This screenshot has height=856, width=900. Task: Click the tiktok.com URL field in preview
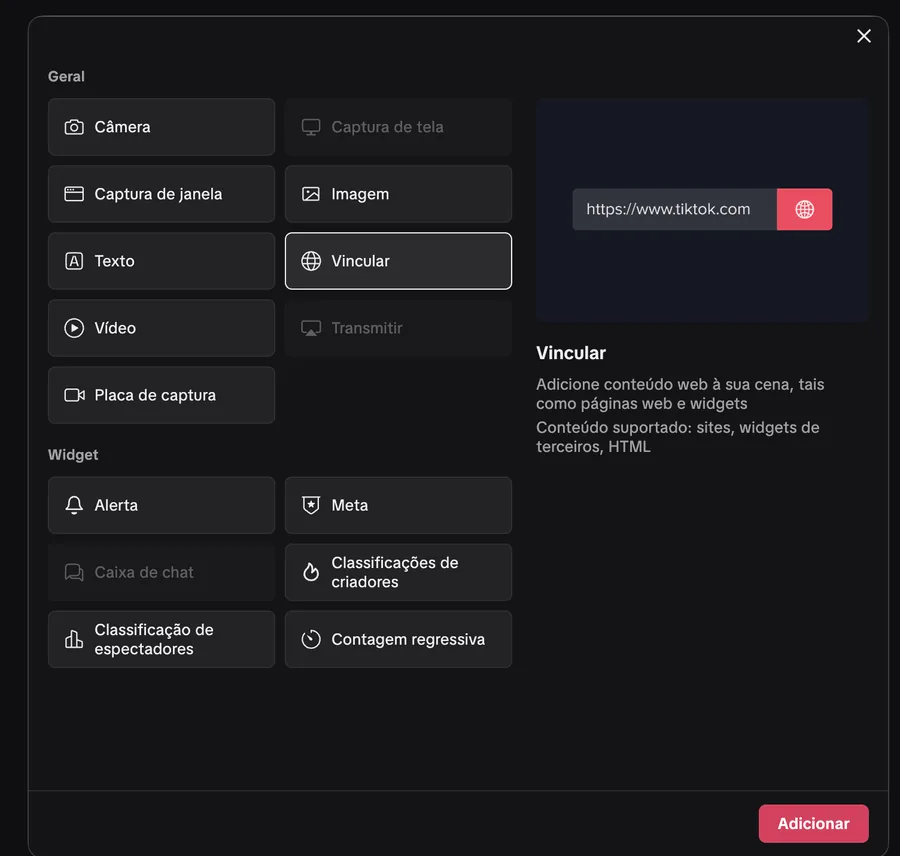[674, 210]
